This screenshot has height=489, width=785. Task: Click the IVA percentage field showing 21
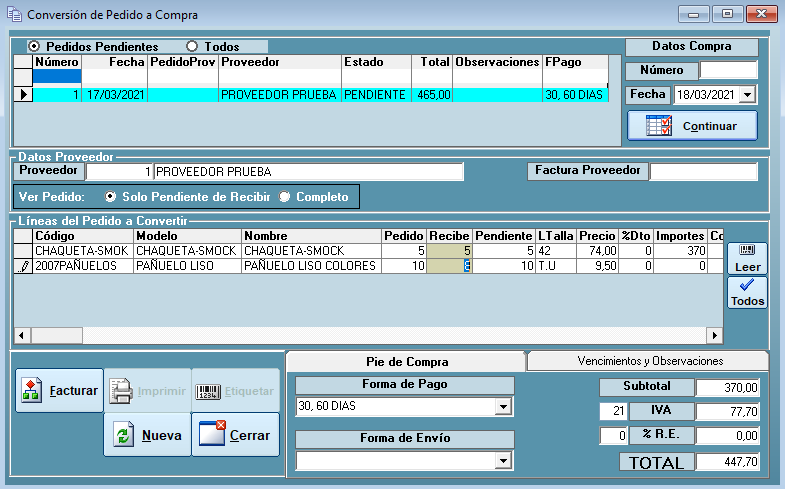coord(613,411)
